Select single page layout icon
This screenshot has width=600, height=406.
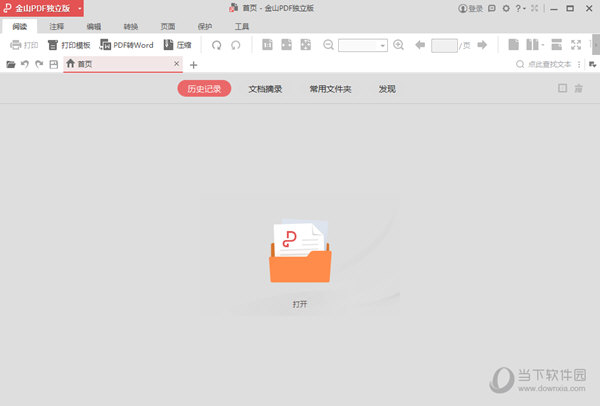point(514,45)
